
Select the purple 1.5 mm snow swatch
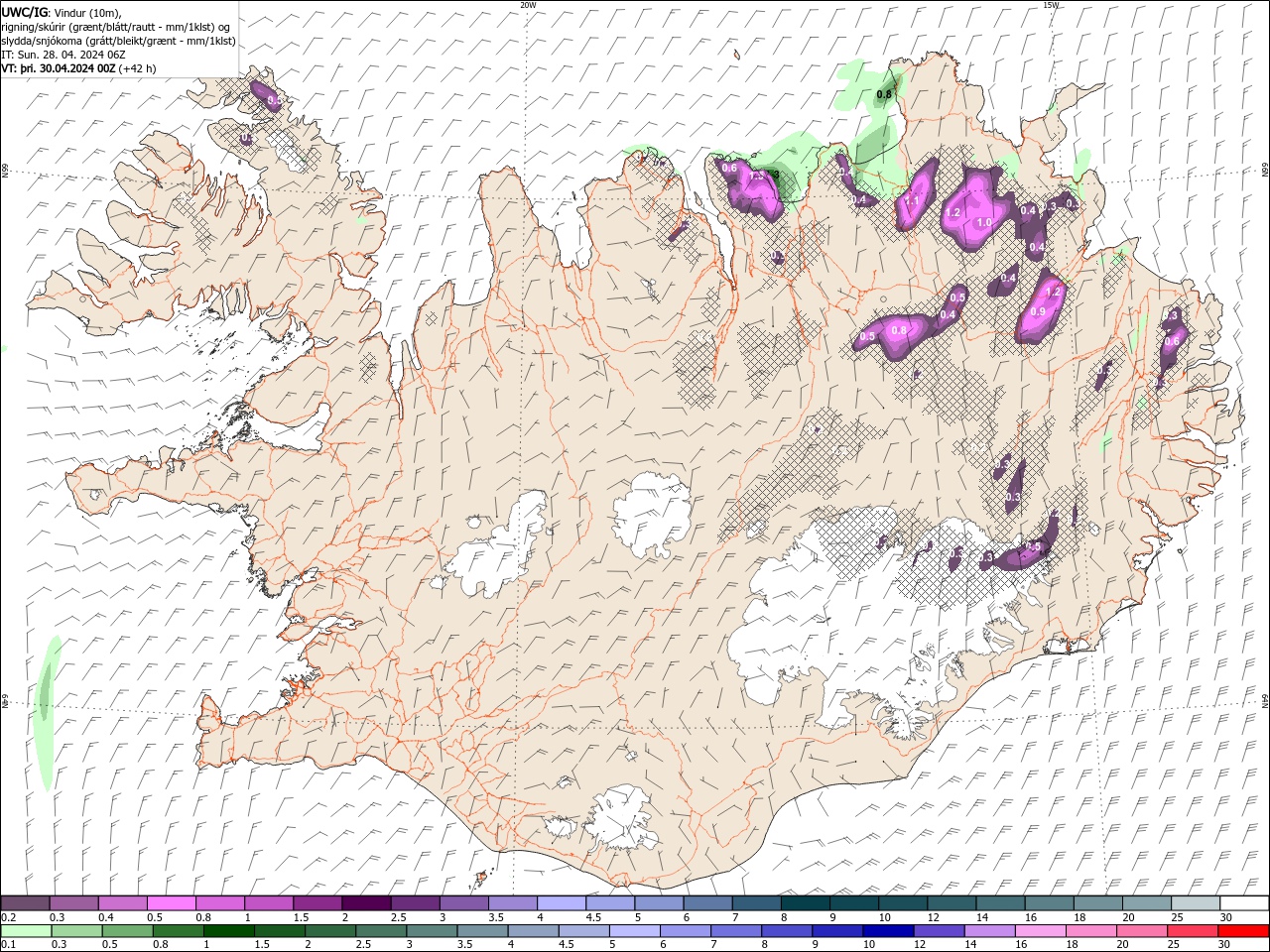(317, 903)
